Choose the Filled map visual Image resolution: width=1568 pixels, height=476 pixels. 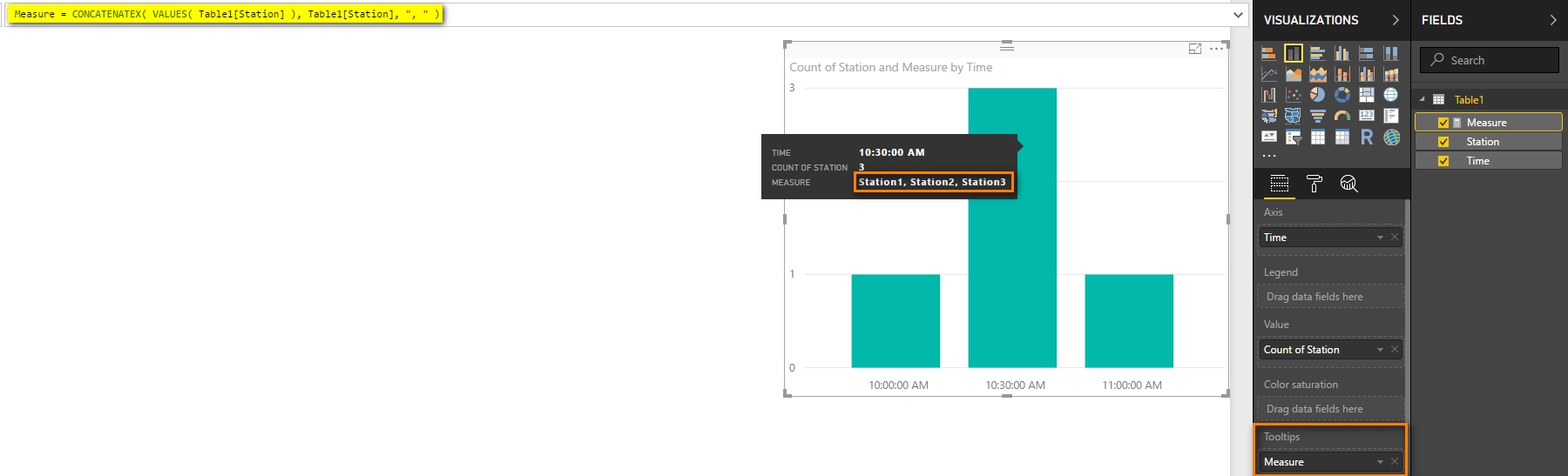point(1269,116)
